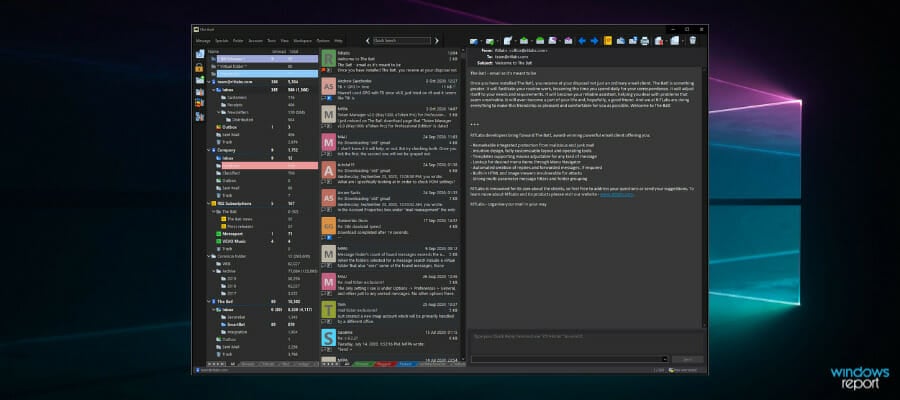This screenshot has width=900, height=400.
Task: Open the Help menu
Action: (x=339, y=41)
